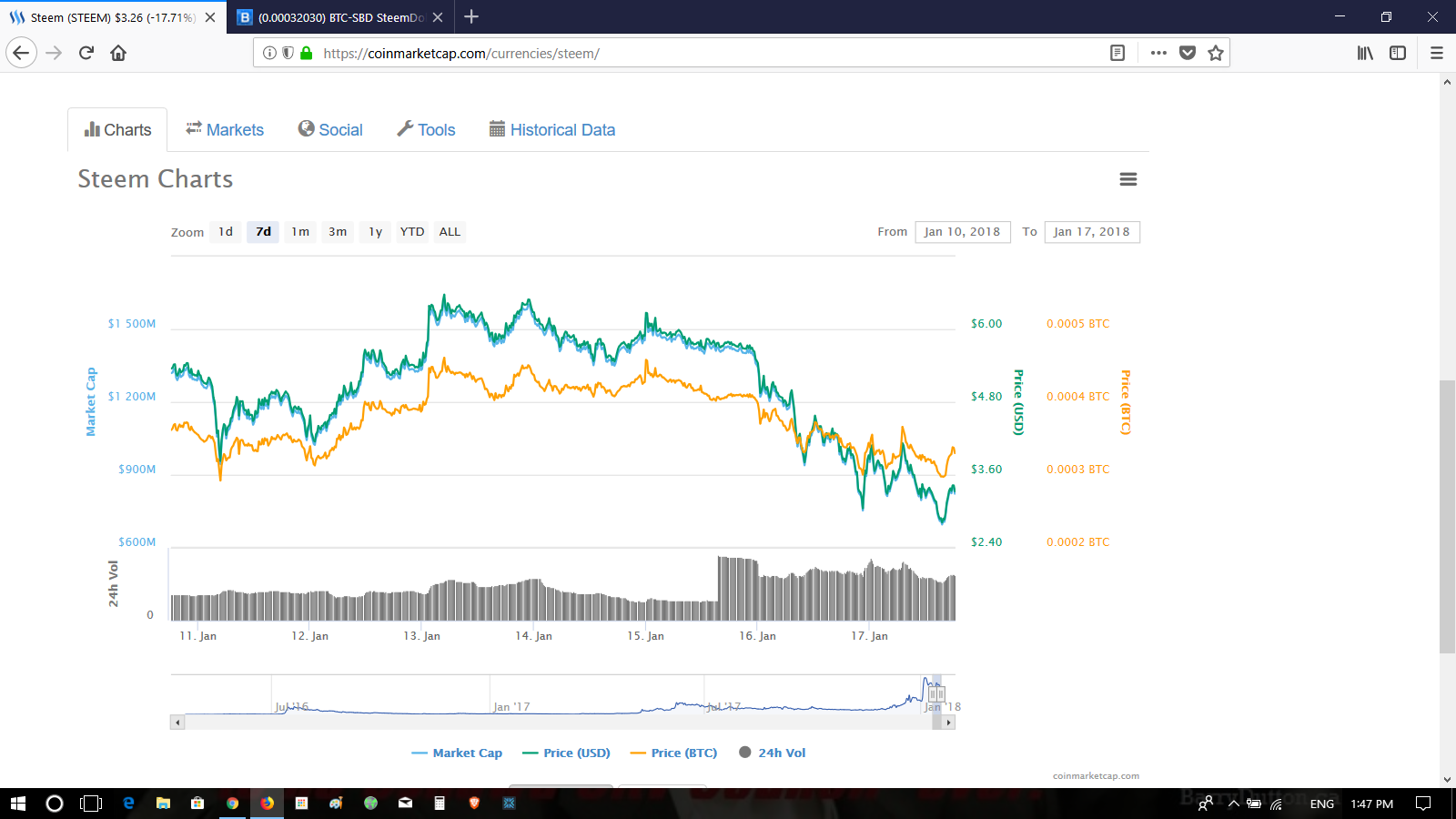
Task: Switch to Google Chrome on the taskbar
Action: tap(232, 804)
